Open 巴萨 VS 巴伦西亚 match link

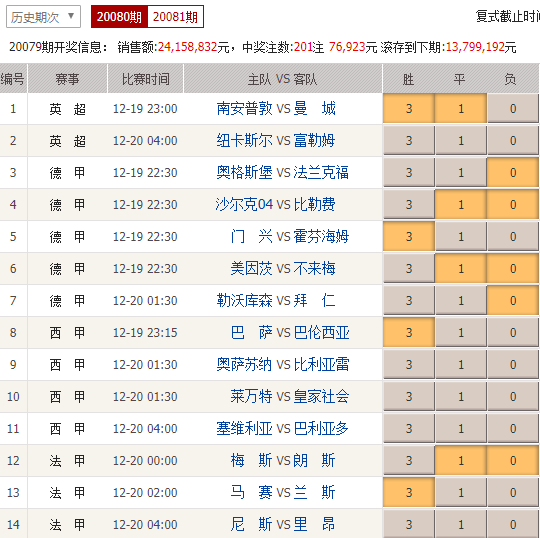tap(290, 333)
